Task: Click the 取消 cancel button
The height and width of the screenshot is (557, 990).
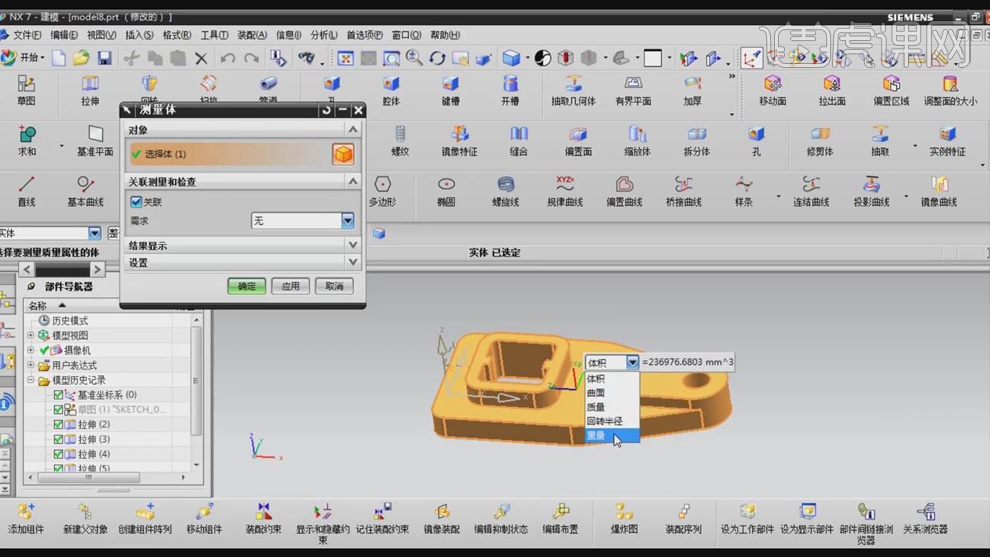Action: pos(335,286)
